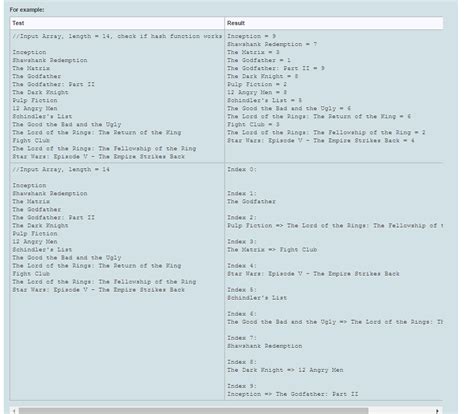Click the "Index 0:" label
474x414 pixels.
[x=242, y=169]
